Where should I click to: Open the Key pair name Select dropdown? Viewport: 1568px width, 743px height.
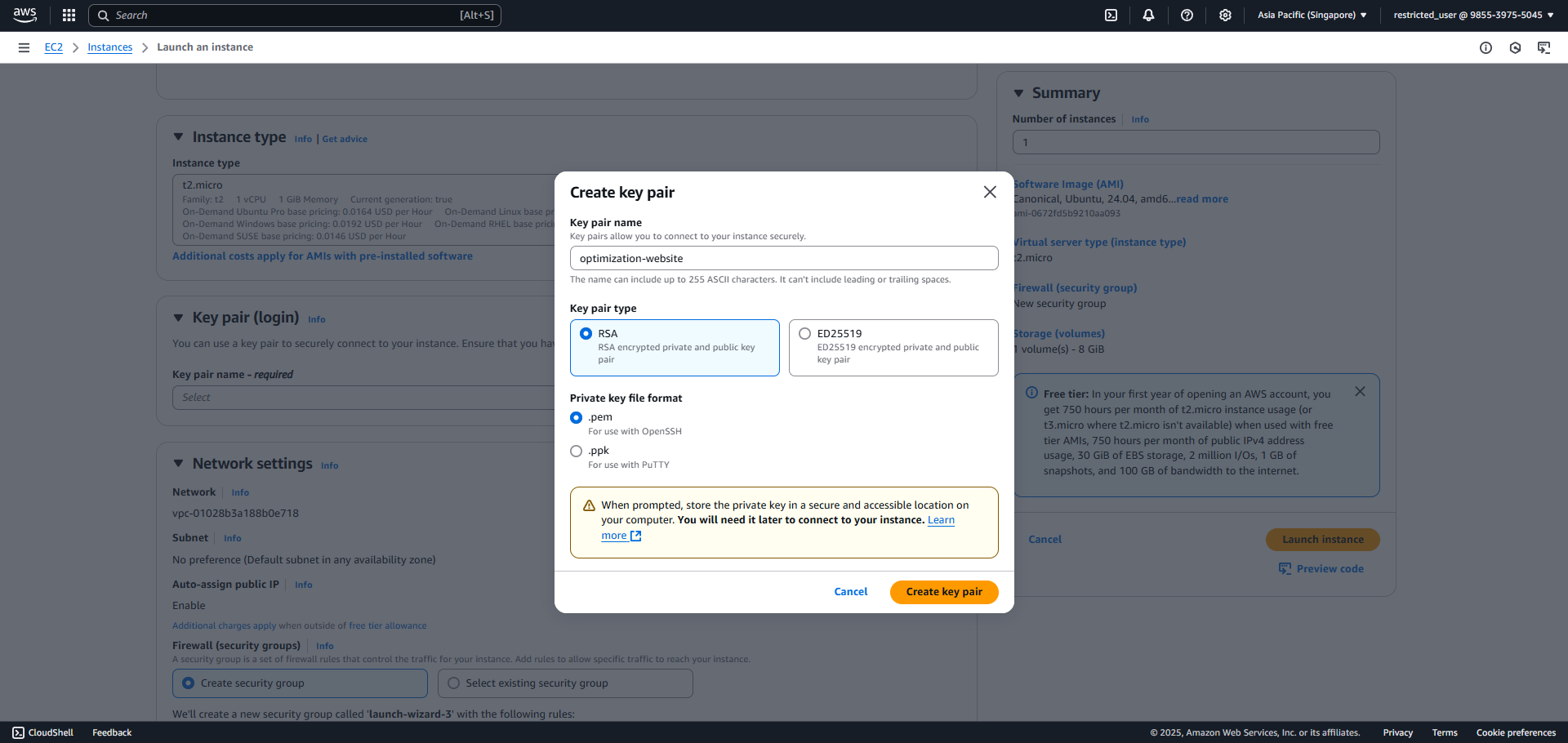[x=363, y=398]
